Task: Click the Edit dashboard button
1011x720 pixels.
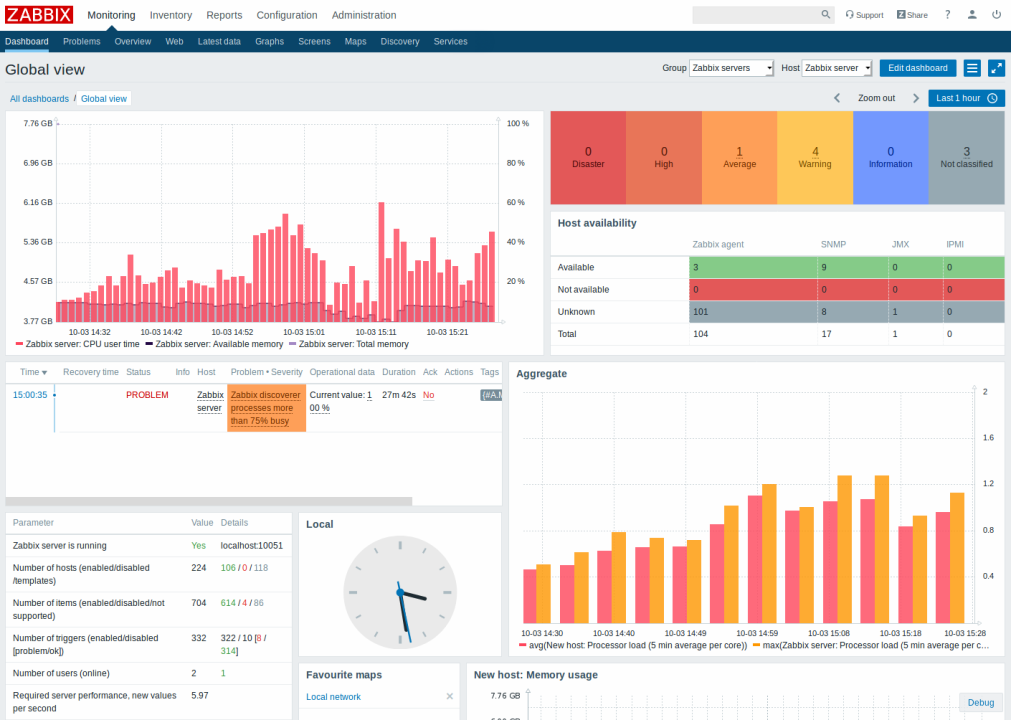Action: (x=917, y=68)
